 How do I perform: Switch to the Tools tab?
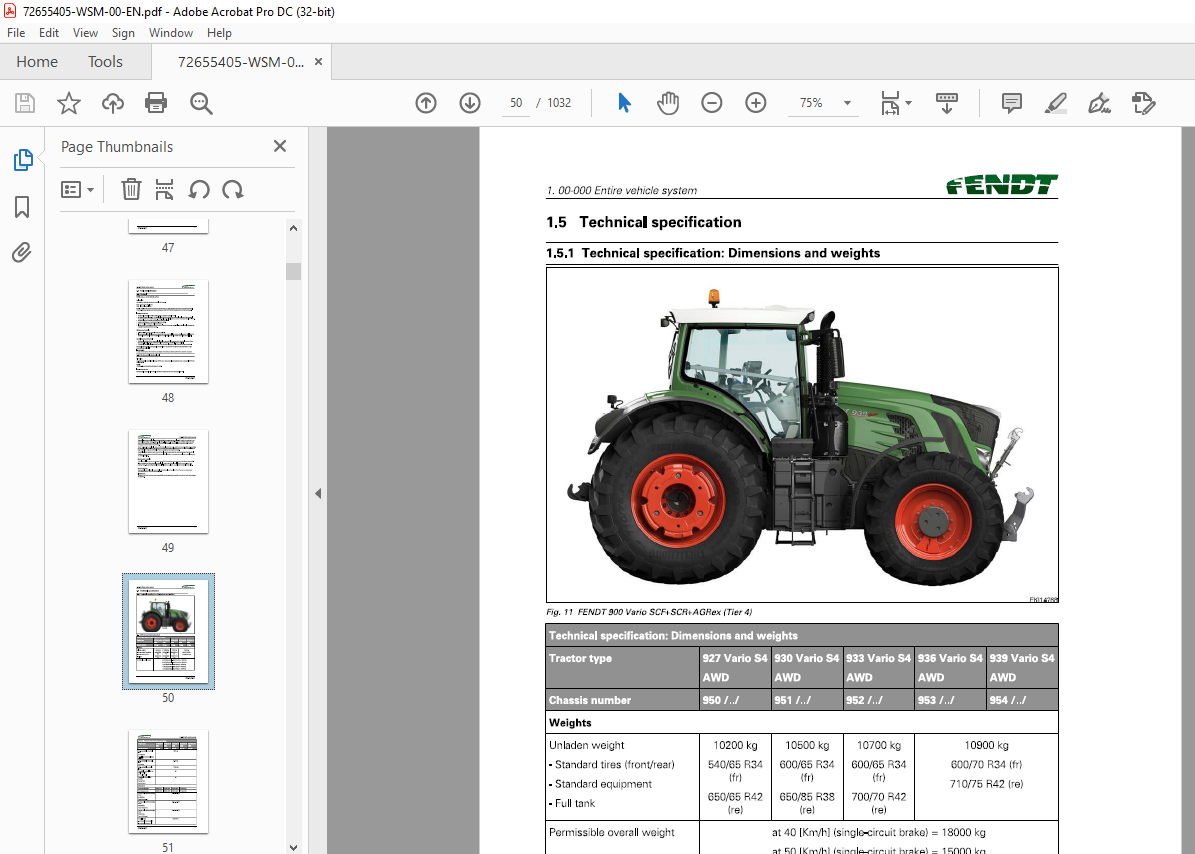pos(105,62)
